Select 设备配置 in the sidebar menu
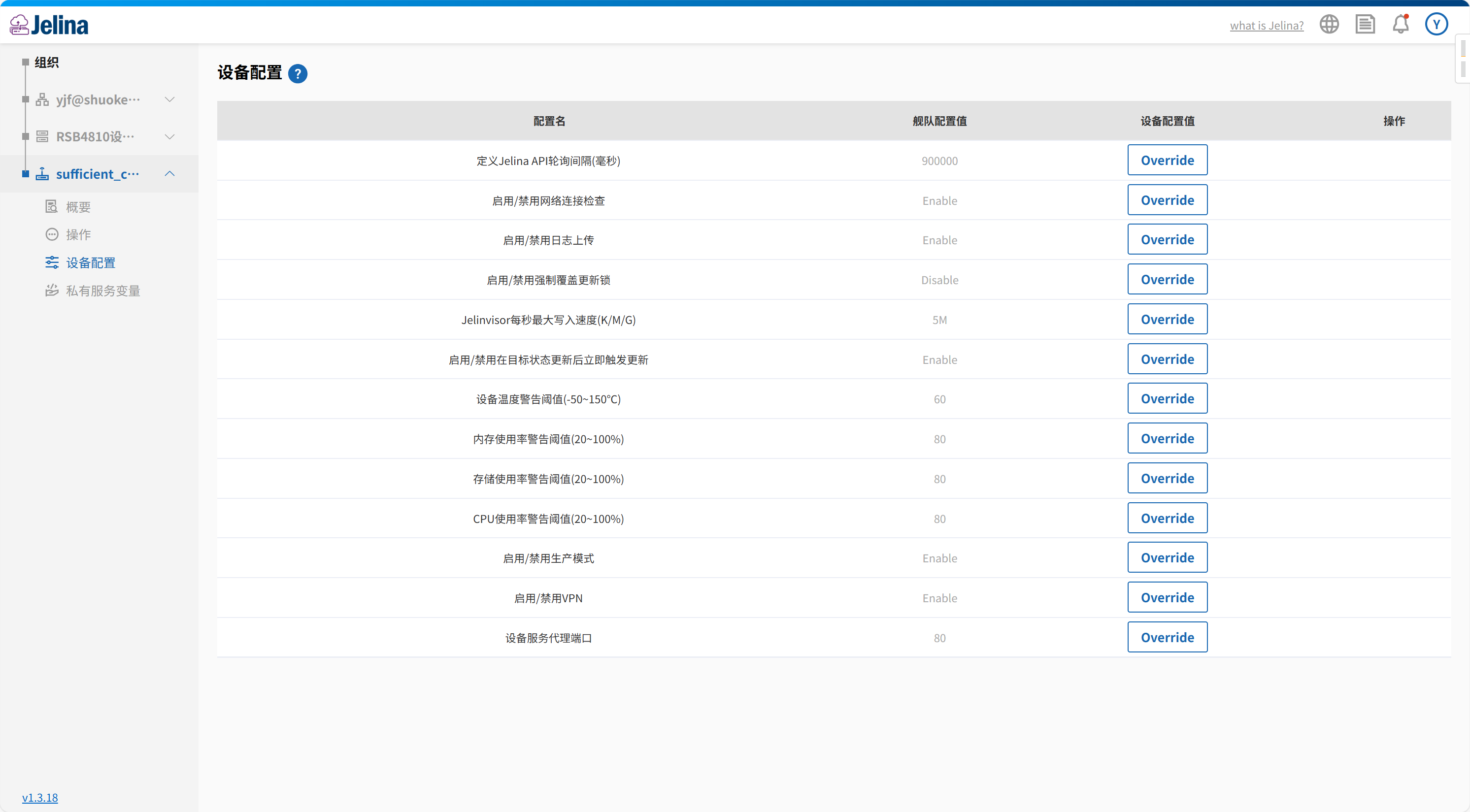 pyautogui.click(x=90, y=263)
